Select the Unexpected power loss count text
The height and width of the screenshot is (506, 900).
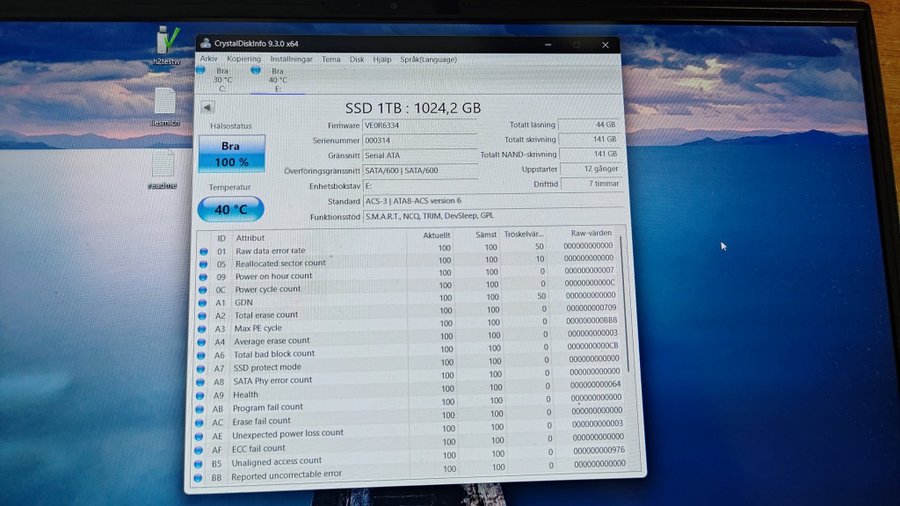coord(288,434)
